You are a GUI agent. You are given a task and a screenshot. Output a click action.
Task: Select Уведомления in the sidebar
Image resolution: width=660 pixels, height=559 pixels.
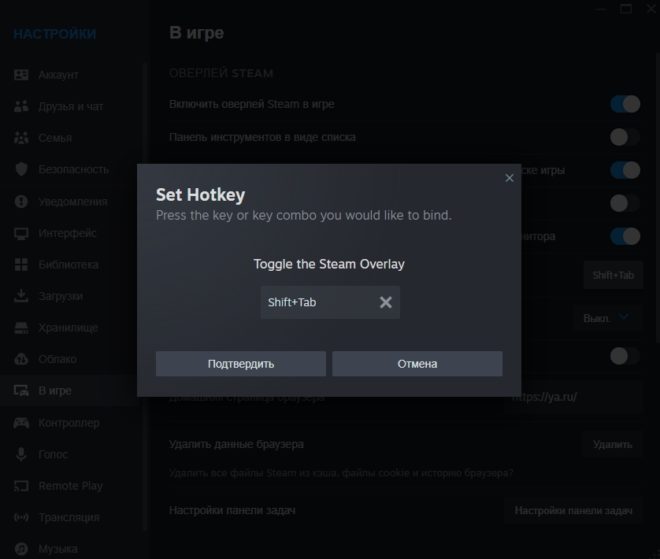(69, 201)
